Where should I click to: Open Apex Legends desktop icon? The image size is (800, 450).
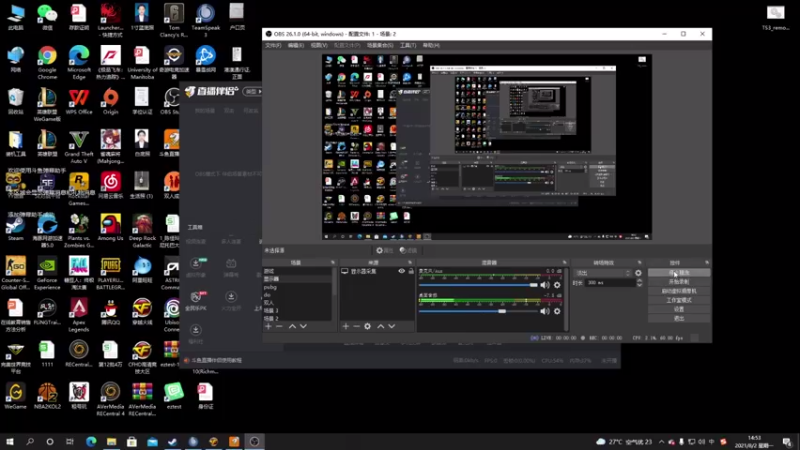point(79,315)
